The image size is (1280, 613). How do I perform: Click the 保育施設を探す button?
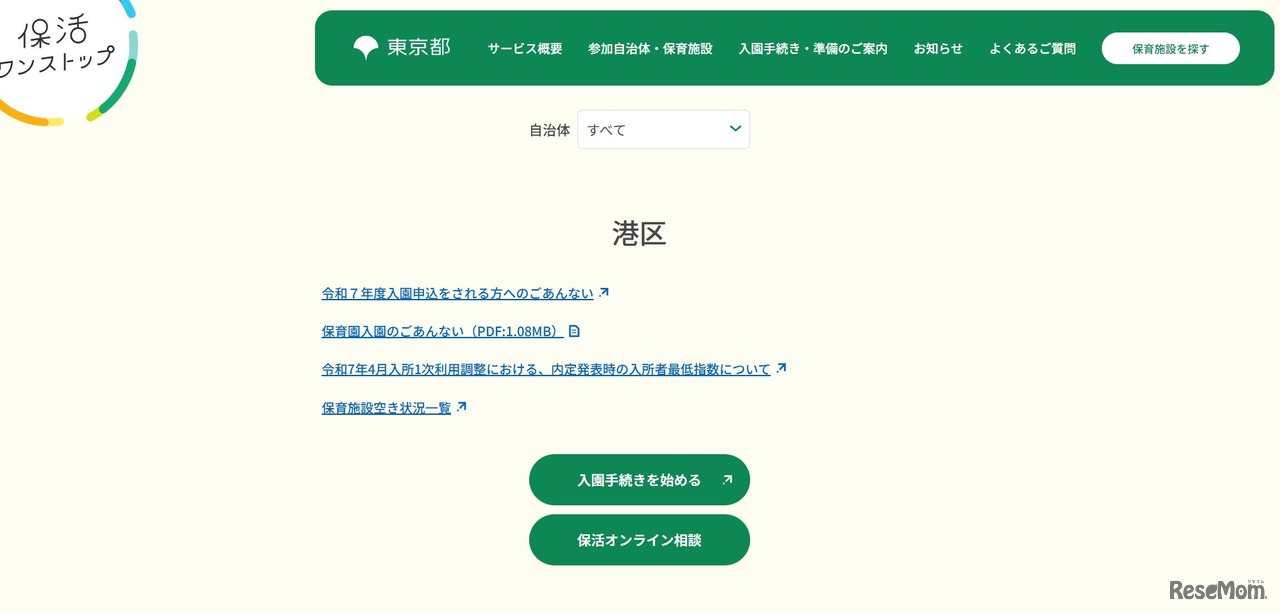[x=1170, y=47]
